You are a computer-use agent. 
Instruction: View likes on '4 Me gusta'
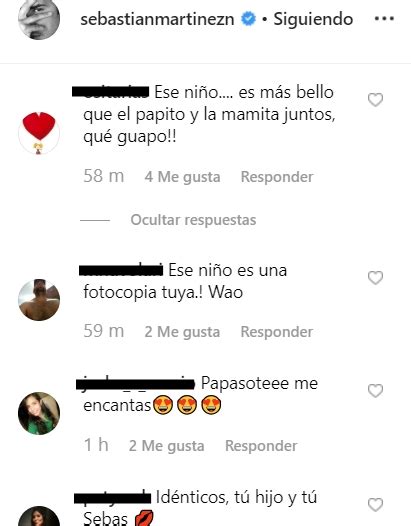[x=182, y=177]
